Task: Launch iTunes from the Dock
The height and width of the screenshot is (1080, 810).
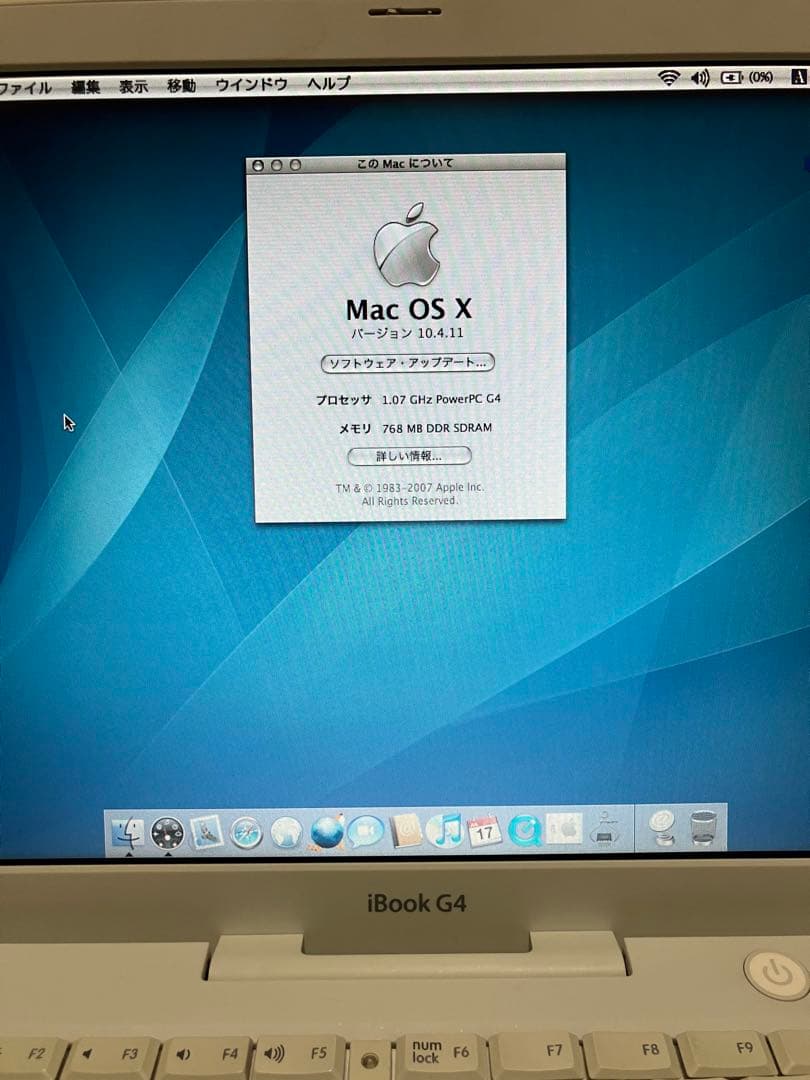Action: coord(444,830)
